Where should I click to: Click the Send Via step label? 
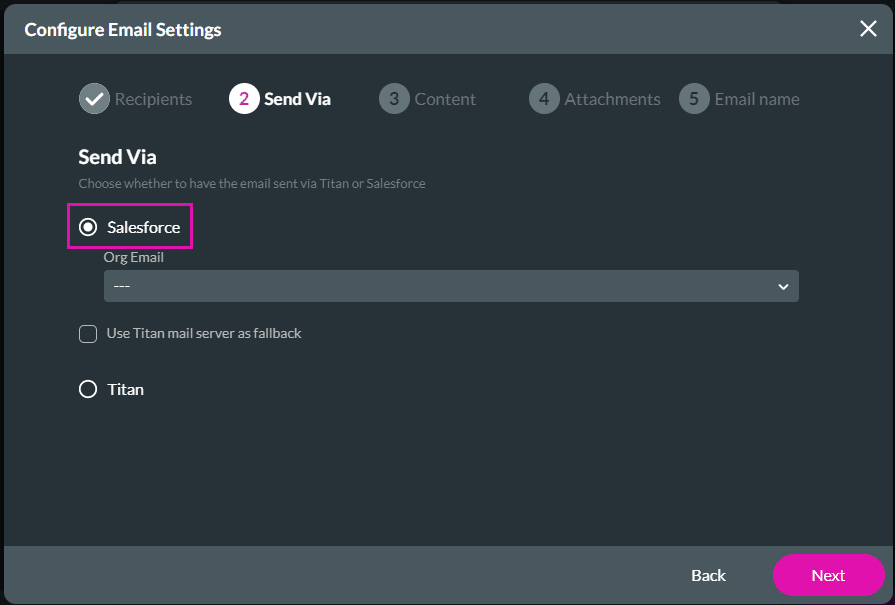pos(297,98)
